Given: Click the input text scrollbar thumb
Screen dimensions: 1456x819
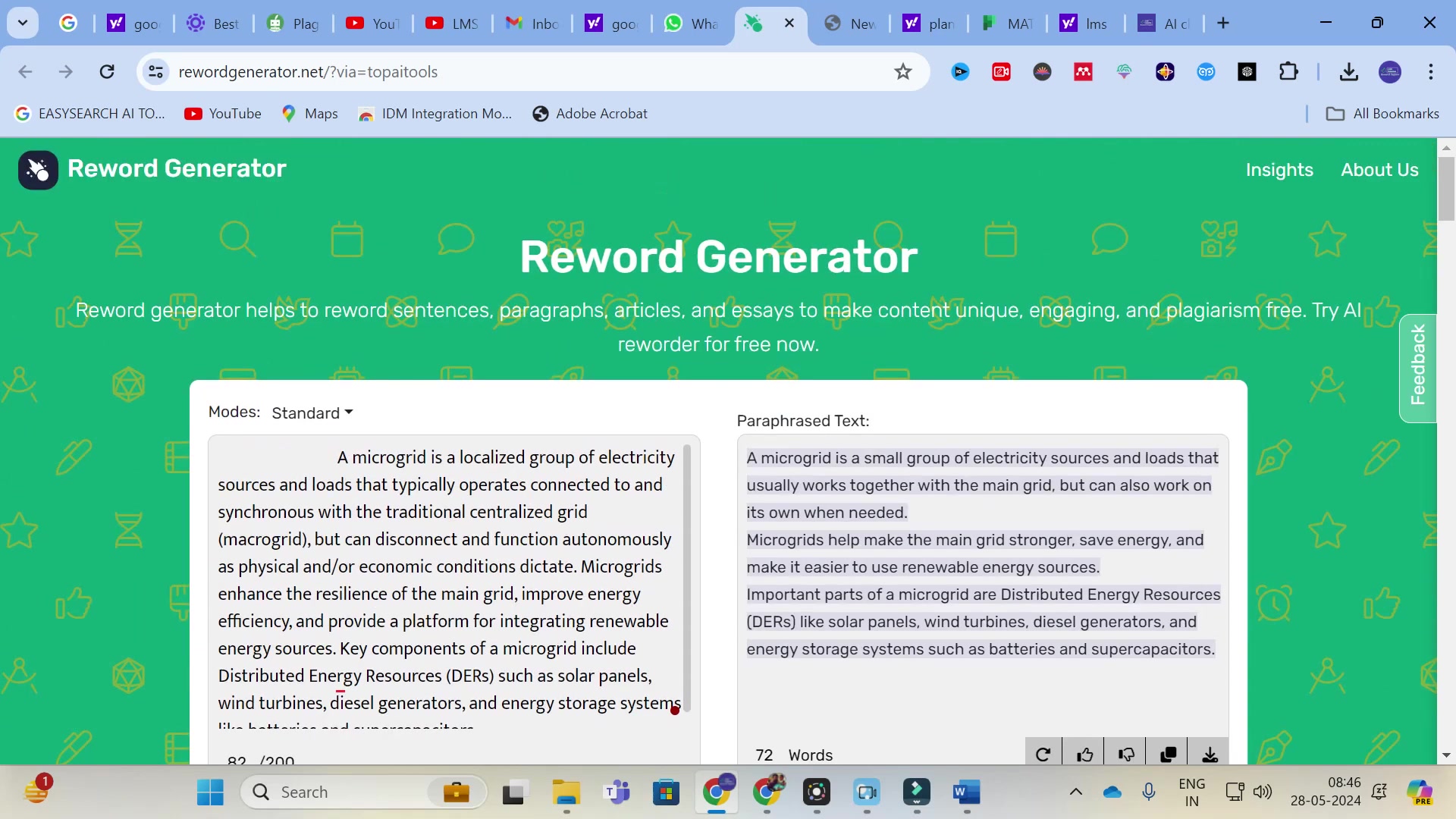Looking at the screenshot, I should point(687,578).
